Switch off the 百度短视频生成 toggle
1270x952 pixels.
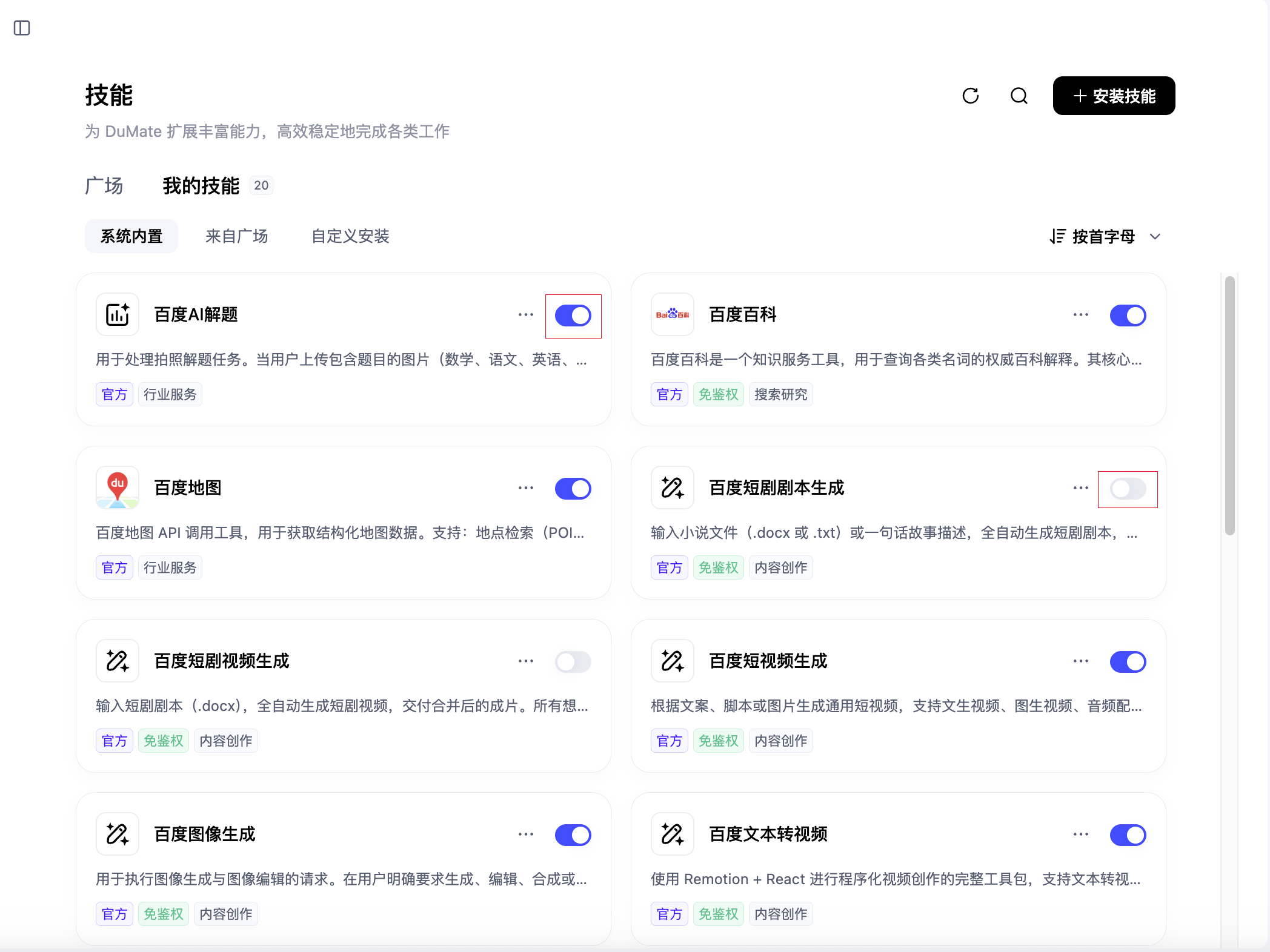tap(1128, 662)
